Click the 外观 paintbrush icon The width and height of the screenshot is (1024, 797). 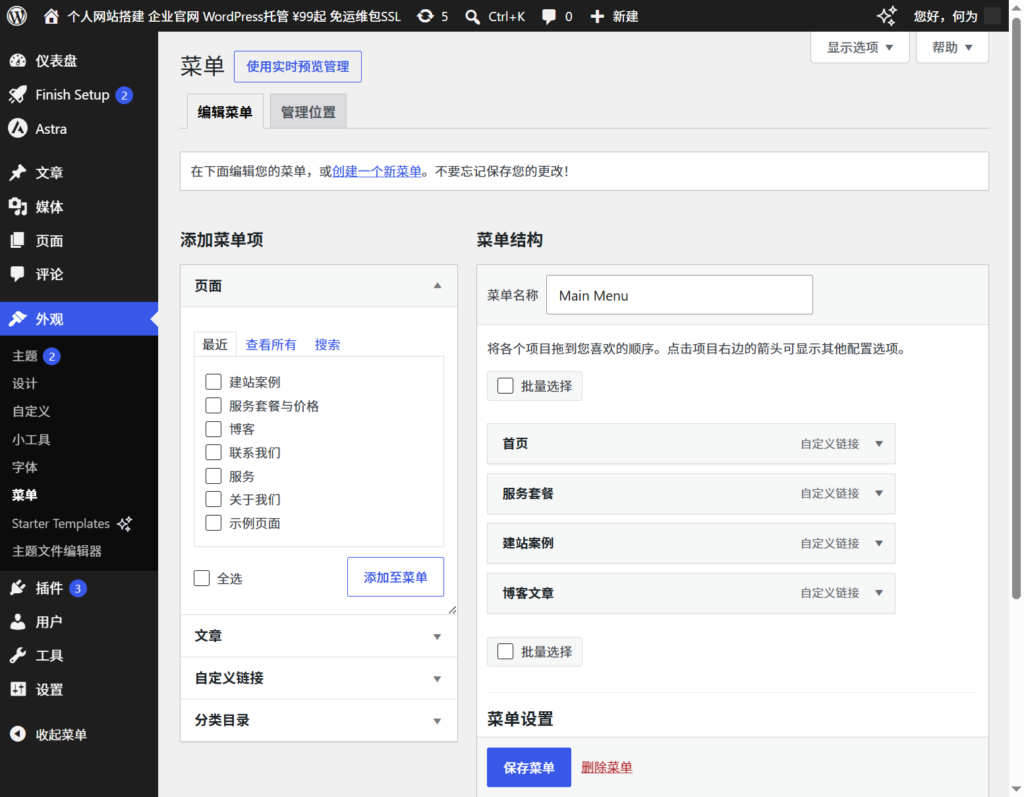[x=18, y=319]
